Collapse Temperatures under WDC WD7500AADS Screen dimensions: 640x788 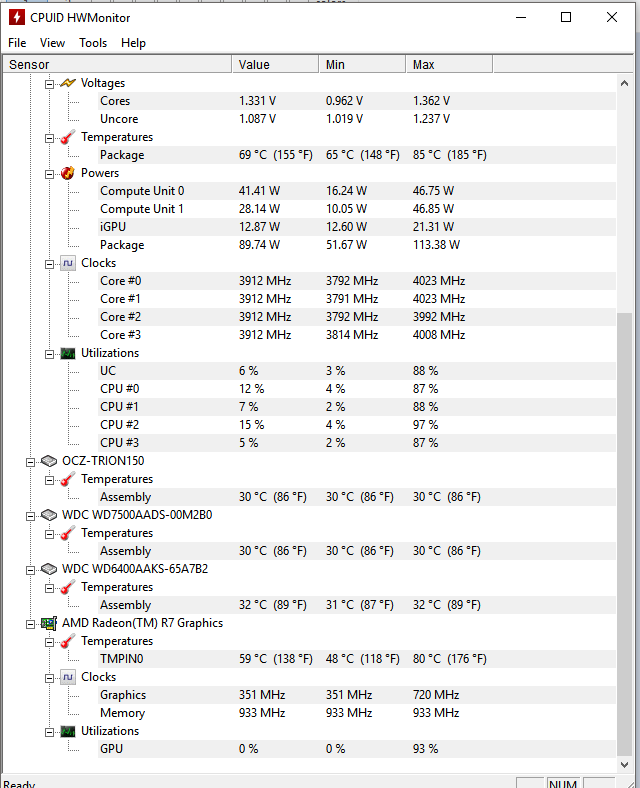[49, 534]
